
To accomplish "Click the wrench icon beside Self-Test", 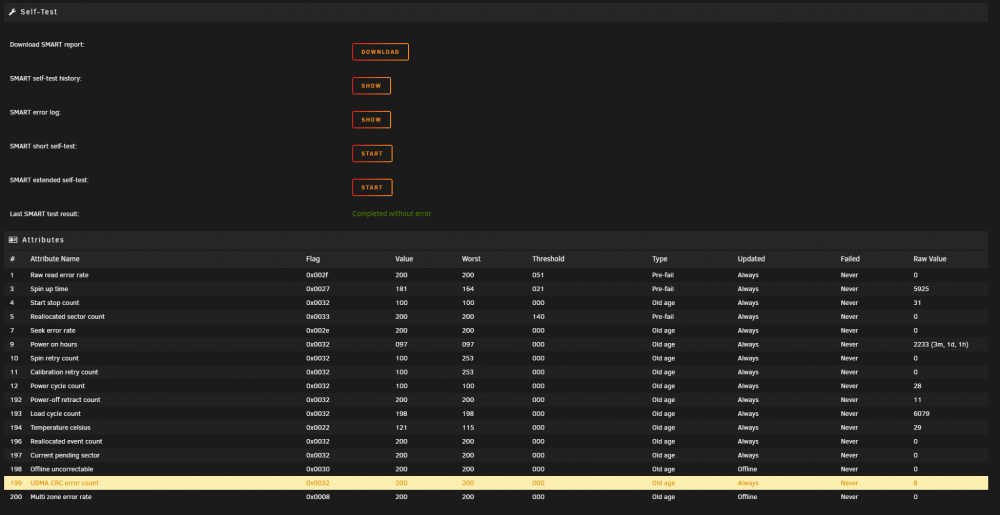I will tap(12, 12).
